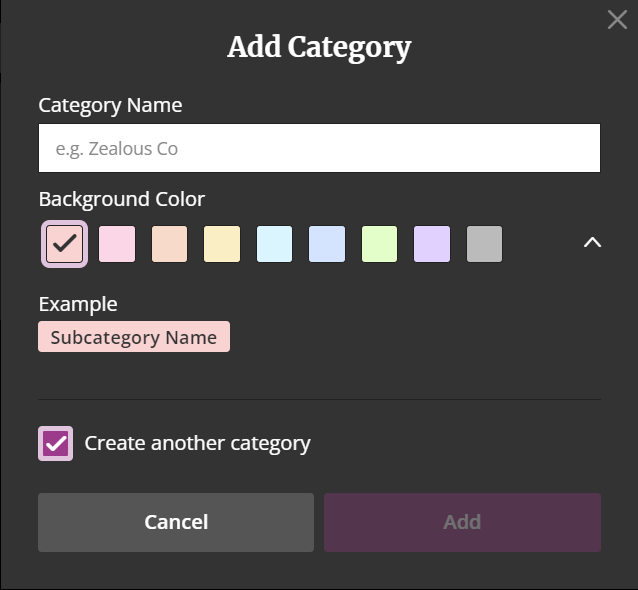Pick the gray background color swatch
The width and height of the screenshot is (638, 590).
click(485, 244)
